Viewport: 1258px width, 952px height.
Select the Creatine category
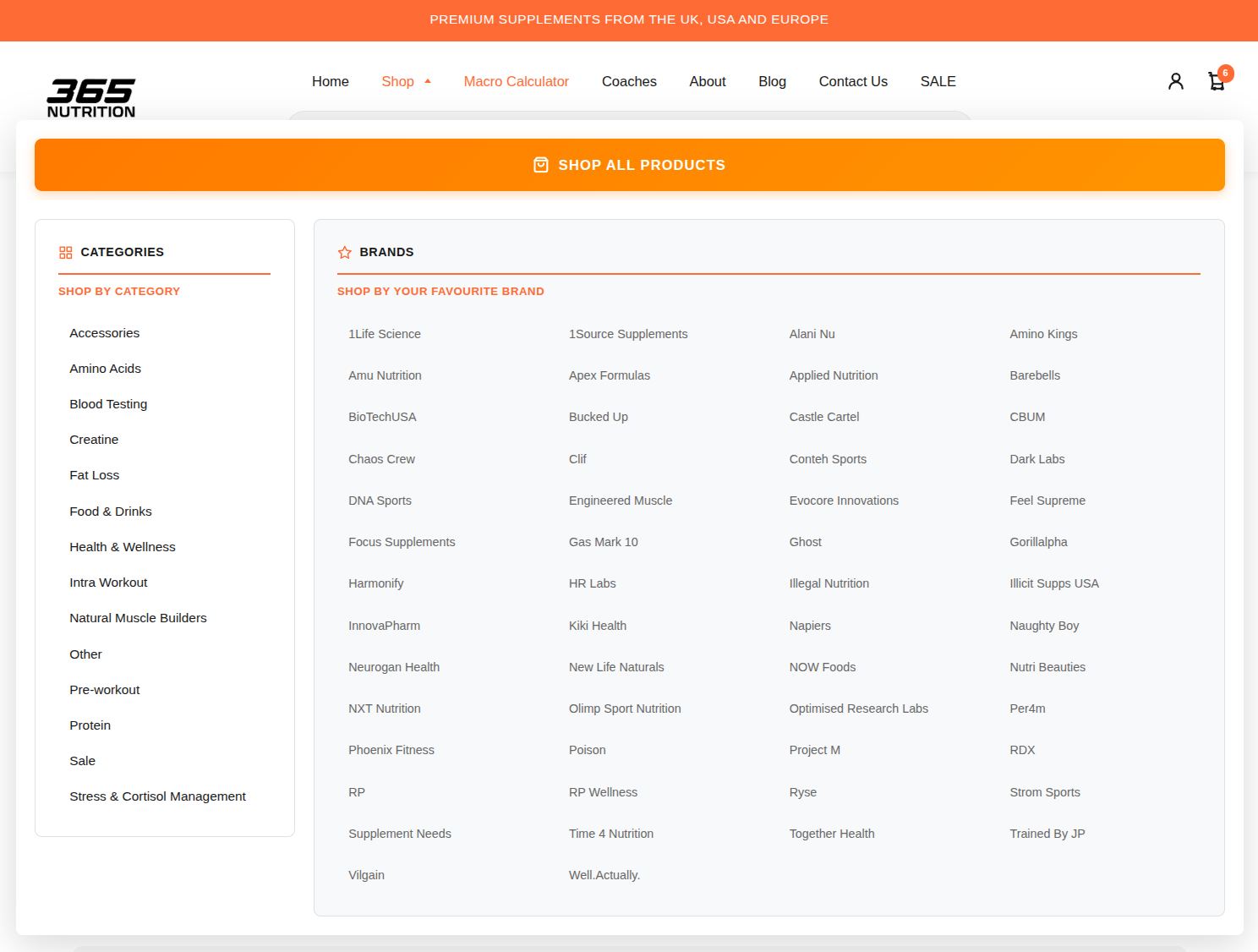coord(94,440)
